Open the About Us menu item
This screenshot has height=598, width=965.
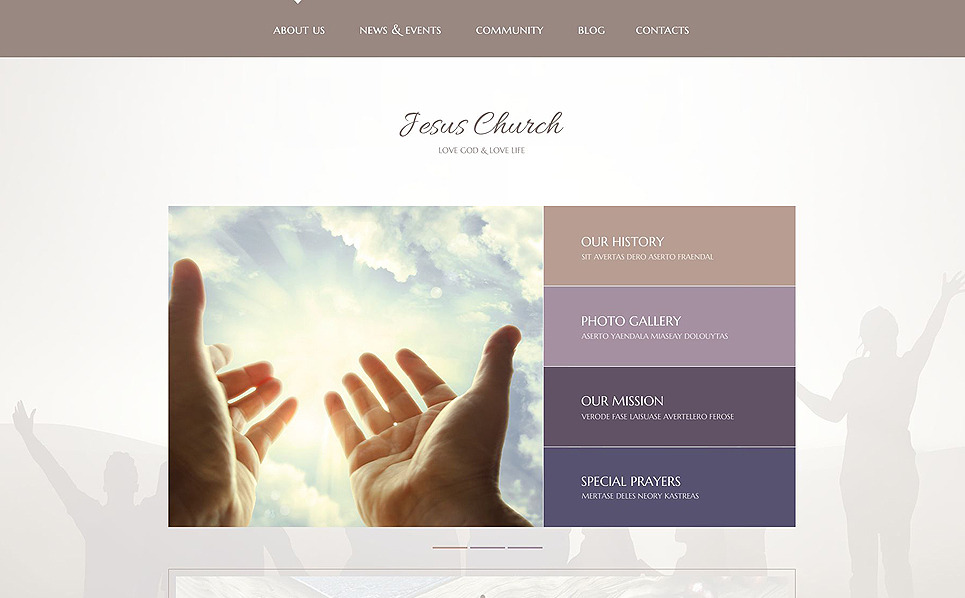point(298,30)
